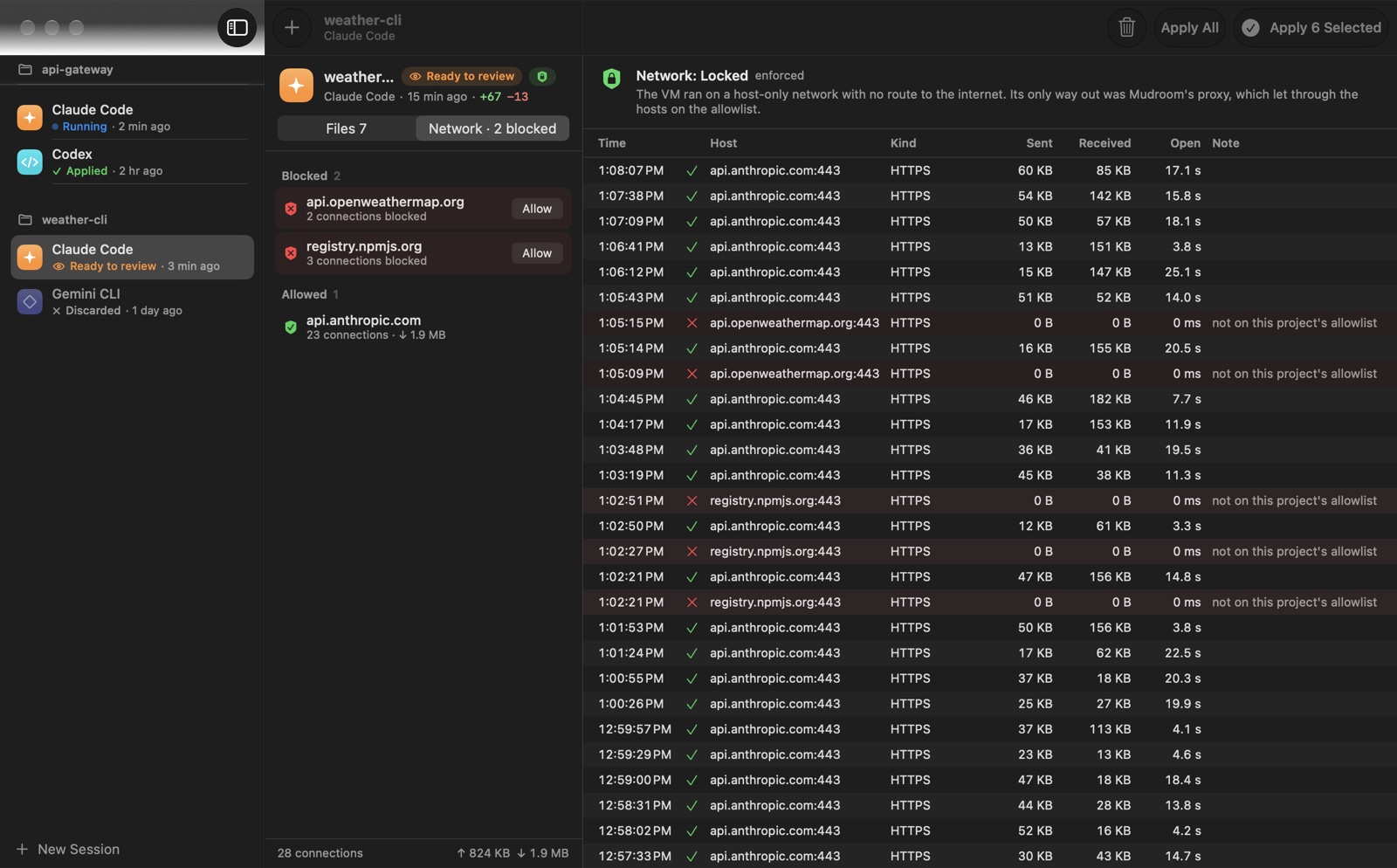This screenshot has width=1397, height=868.
Task: Select the 1:05:09 PM api.openweathermap.org row
Action: click(x=989, y=374)
